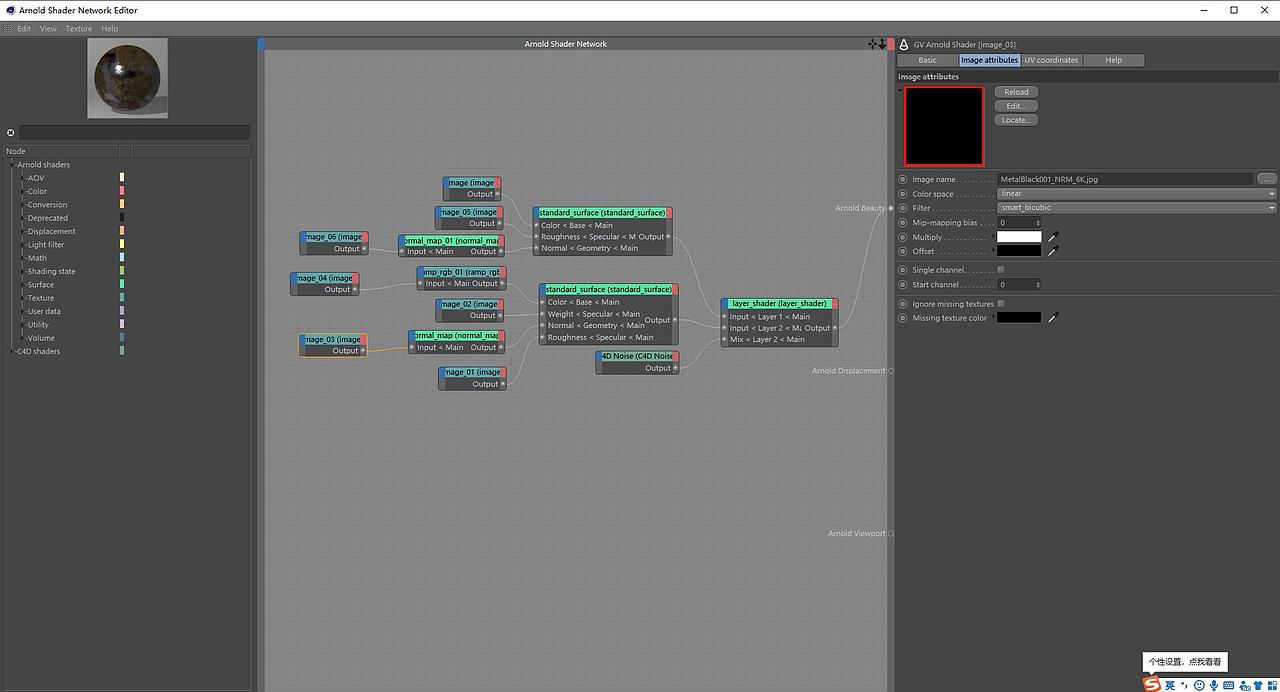Click the Locate... button
Screen dimensions: 1280x692
click(1017, 120)
